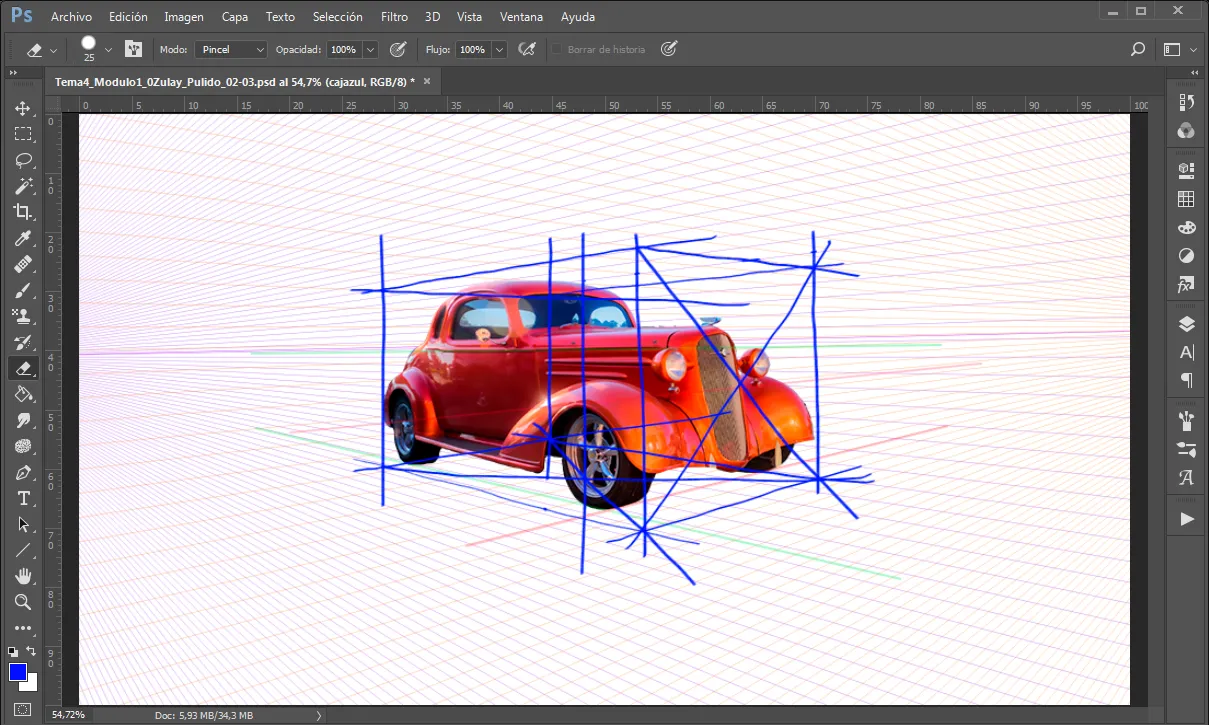Close the Tema4_Modulo1 document tab
Viewport: 1209px width, 725px height.
(427, 81)
